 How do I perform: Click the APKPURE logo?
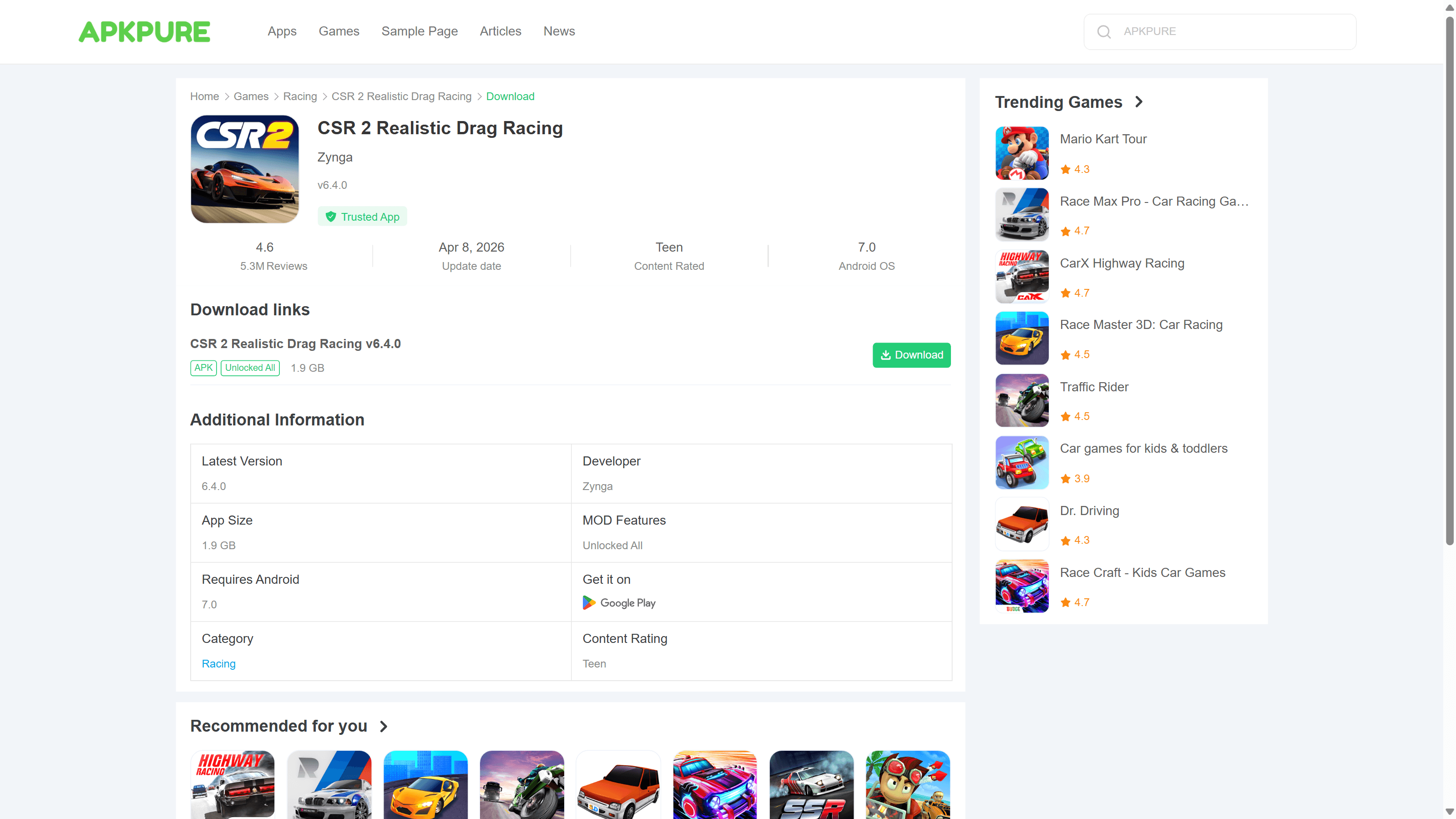click(144, 32)
